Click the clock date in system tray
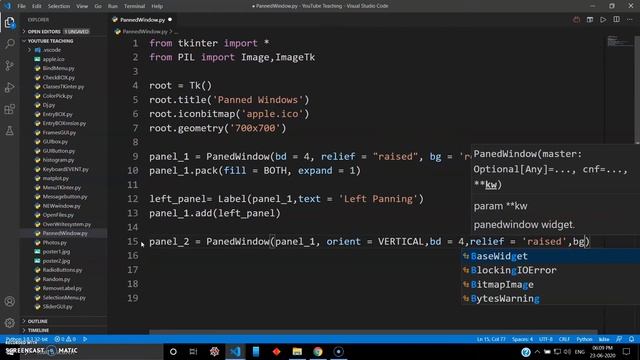The image size is (640, 360). pos(602,352)
